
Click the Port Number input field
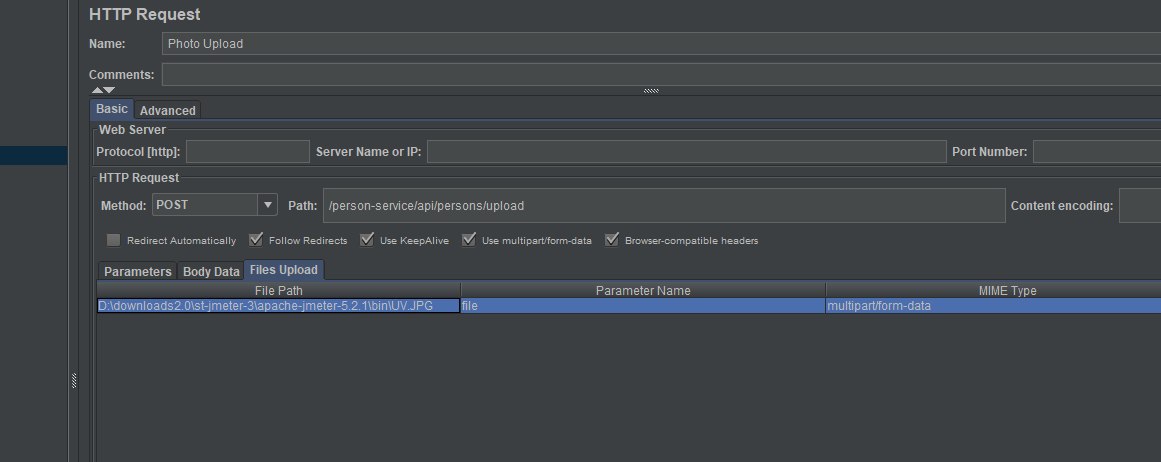pyautogui.click(x=1097, y=152)
